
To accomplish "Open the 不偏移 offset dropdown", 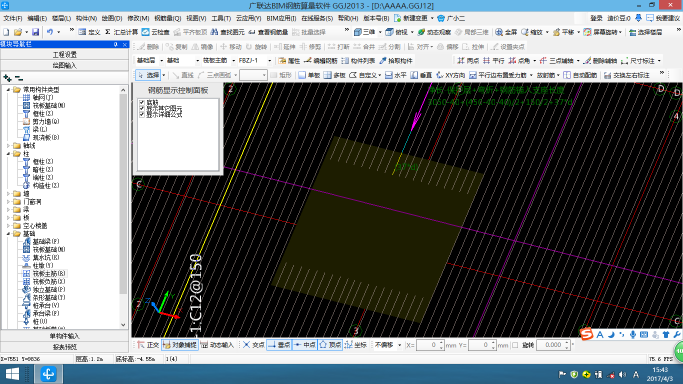I will [399, 345].
